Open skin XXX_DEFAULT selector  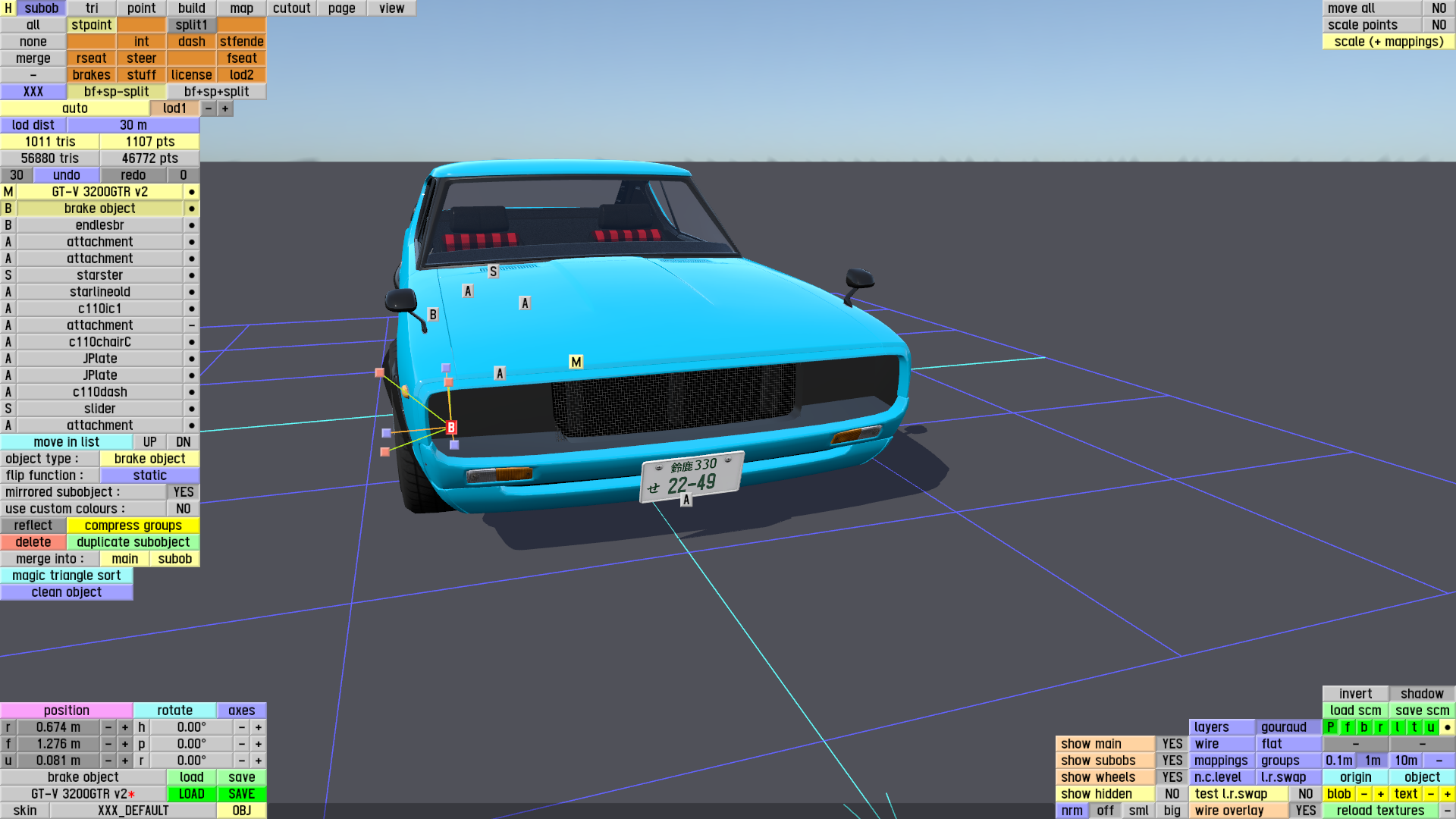tap(133, 811)
